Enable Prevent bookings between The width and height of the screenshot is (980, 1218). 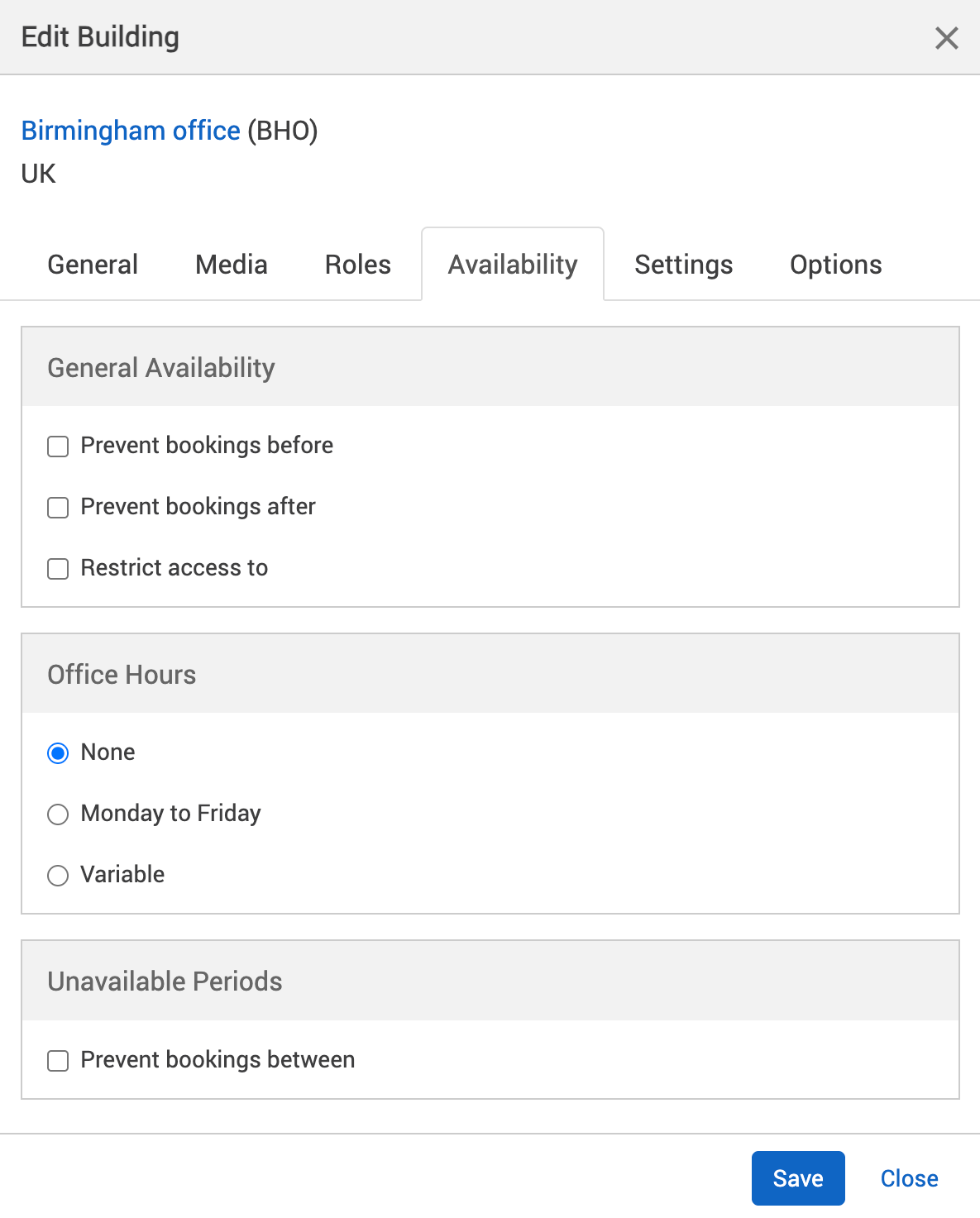58,1060
